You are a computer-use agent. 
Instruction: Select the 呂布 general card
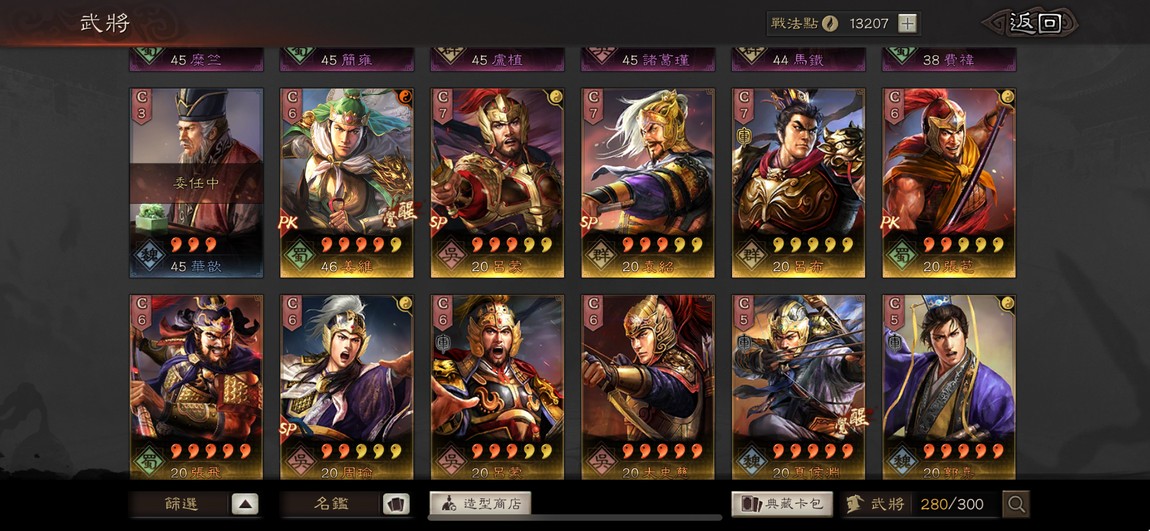(798, 183)
